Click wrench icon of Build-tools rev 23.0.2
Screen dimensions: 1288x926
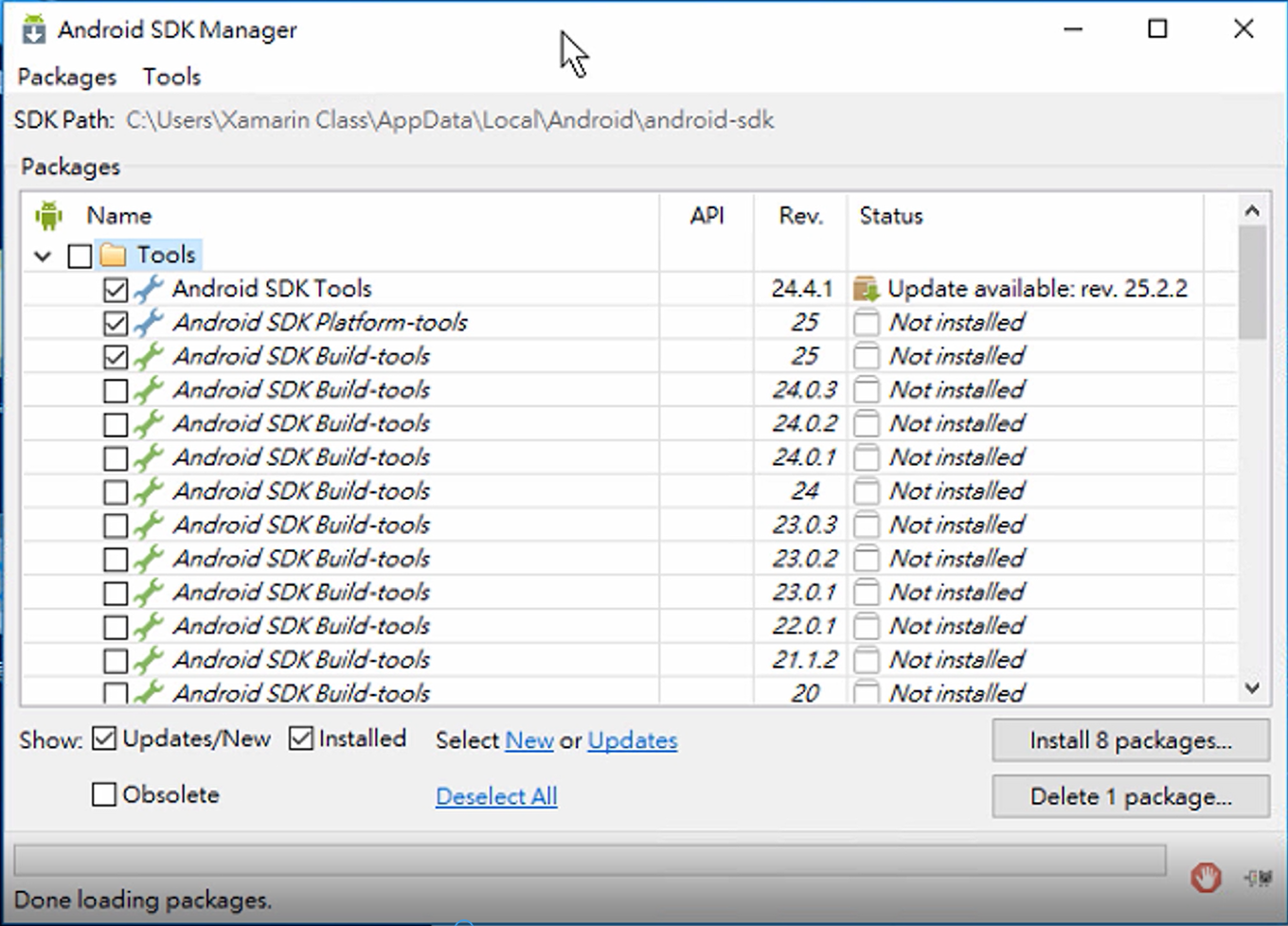(x=148, y=559)
